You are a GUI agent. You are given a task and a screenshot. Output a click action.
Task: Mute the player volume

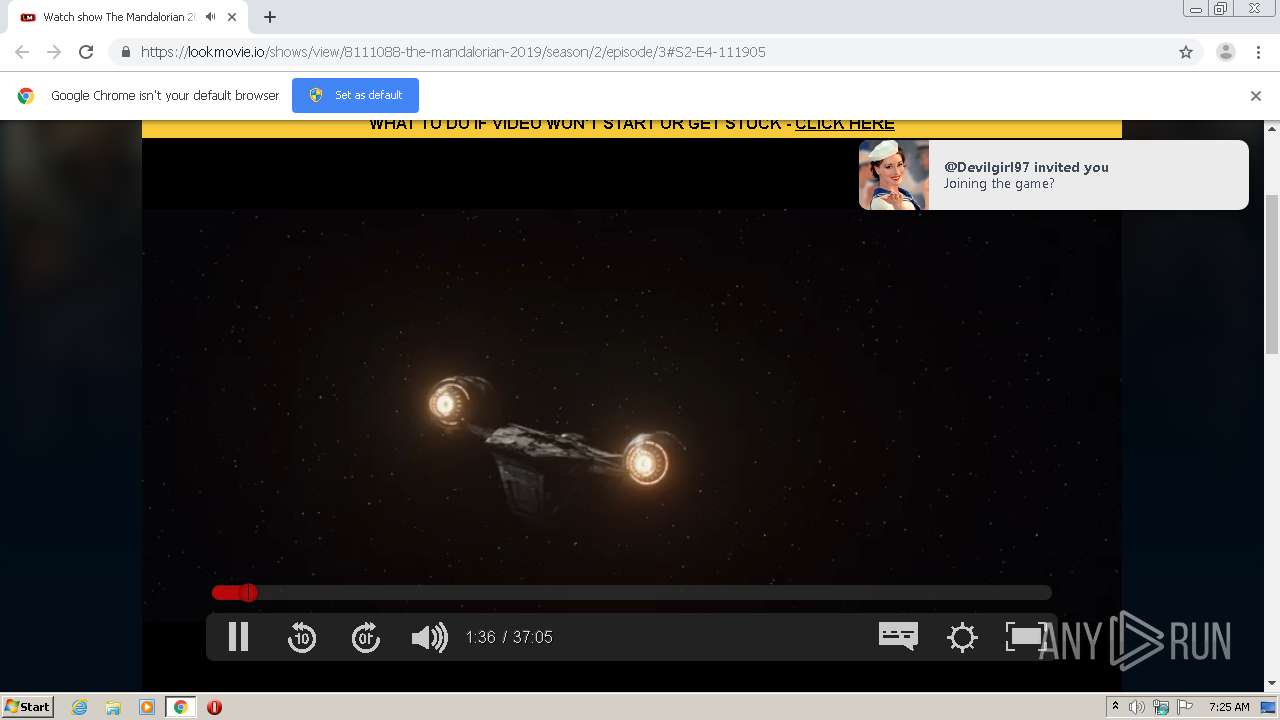tap(429, 637)
